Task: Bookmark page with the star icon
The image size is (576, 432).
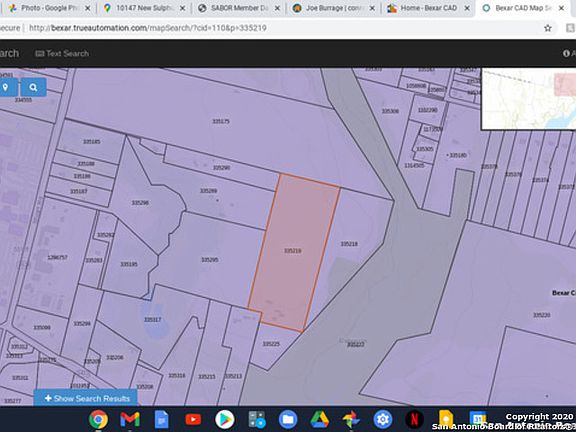Action: coord(548,28)
